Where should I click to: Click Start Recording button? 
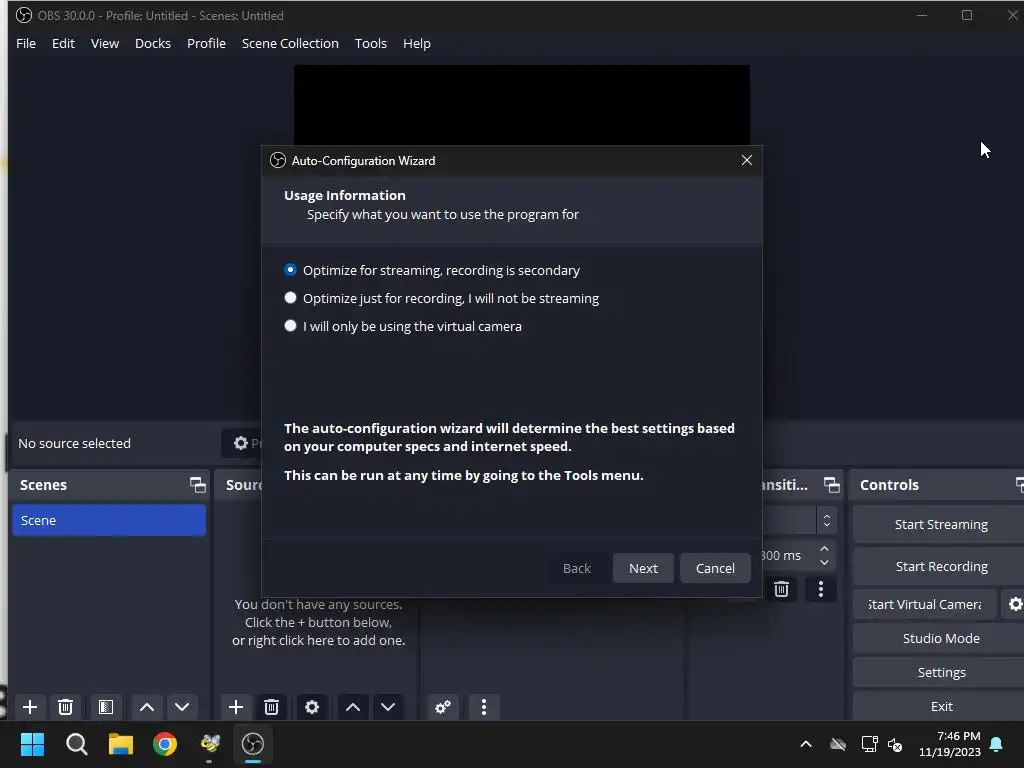tap(940, 566)
